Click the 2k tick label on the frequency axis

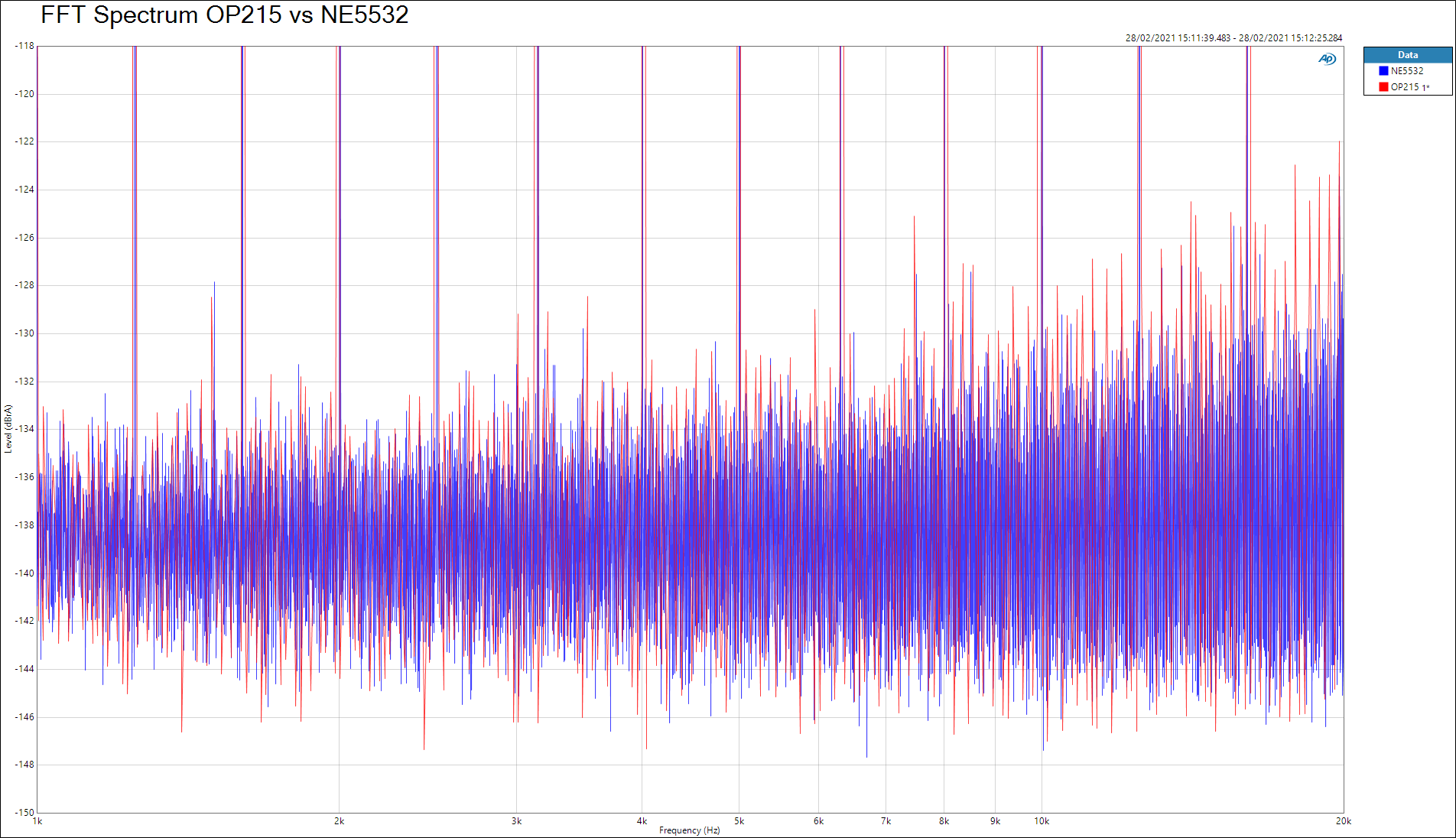339,821
